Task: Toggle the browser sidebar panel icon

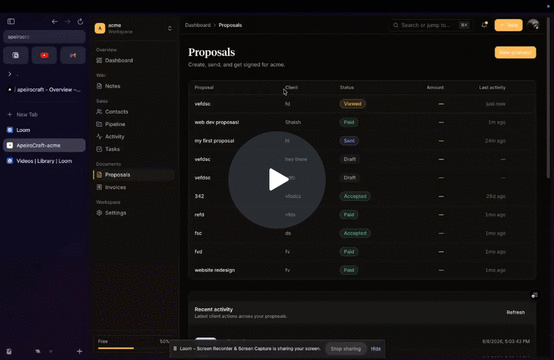Action: (11, 22)
